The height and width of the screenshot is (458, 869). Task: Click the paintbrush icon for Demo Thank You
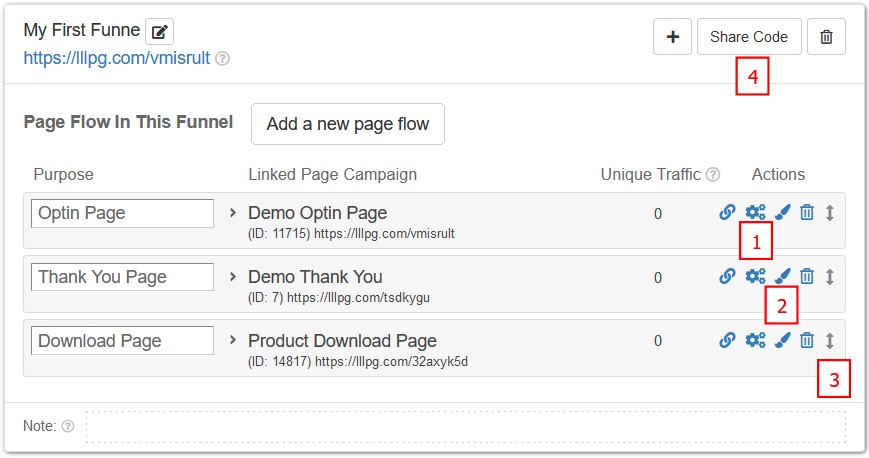click(782, 276)
